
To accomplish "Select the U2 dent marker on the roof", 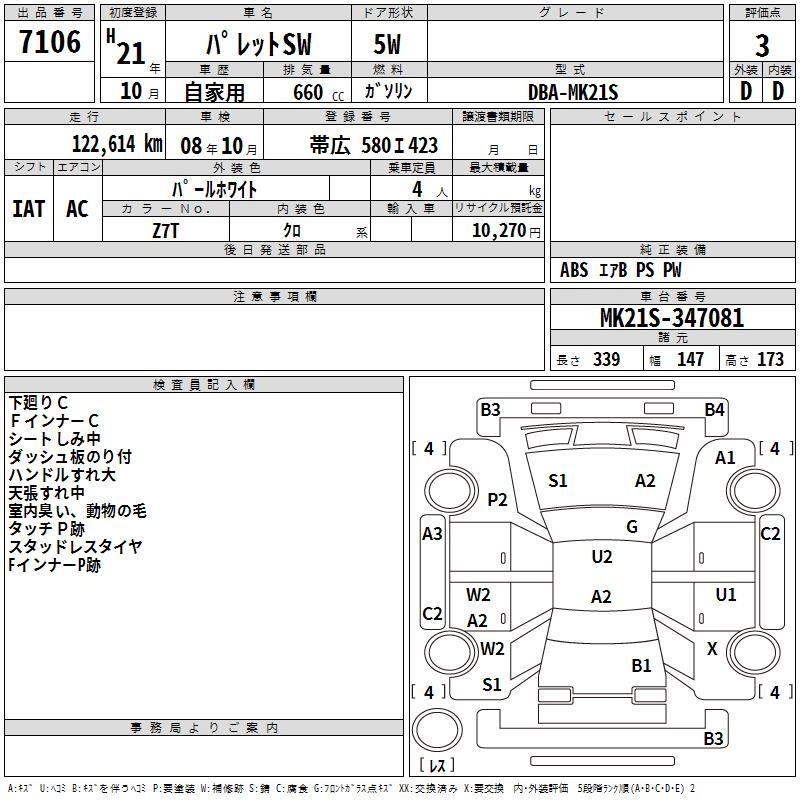I will (601, 557).
